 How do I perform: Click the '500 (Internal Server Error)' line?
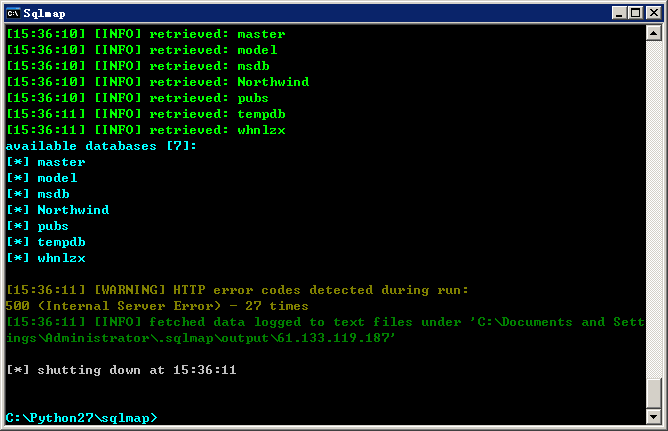click(157, 306)
